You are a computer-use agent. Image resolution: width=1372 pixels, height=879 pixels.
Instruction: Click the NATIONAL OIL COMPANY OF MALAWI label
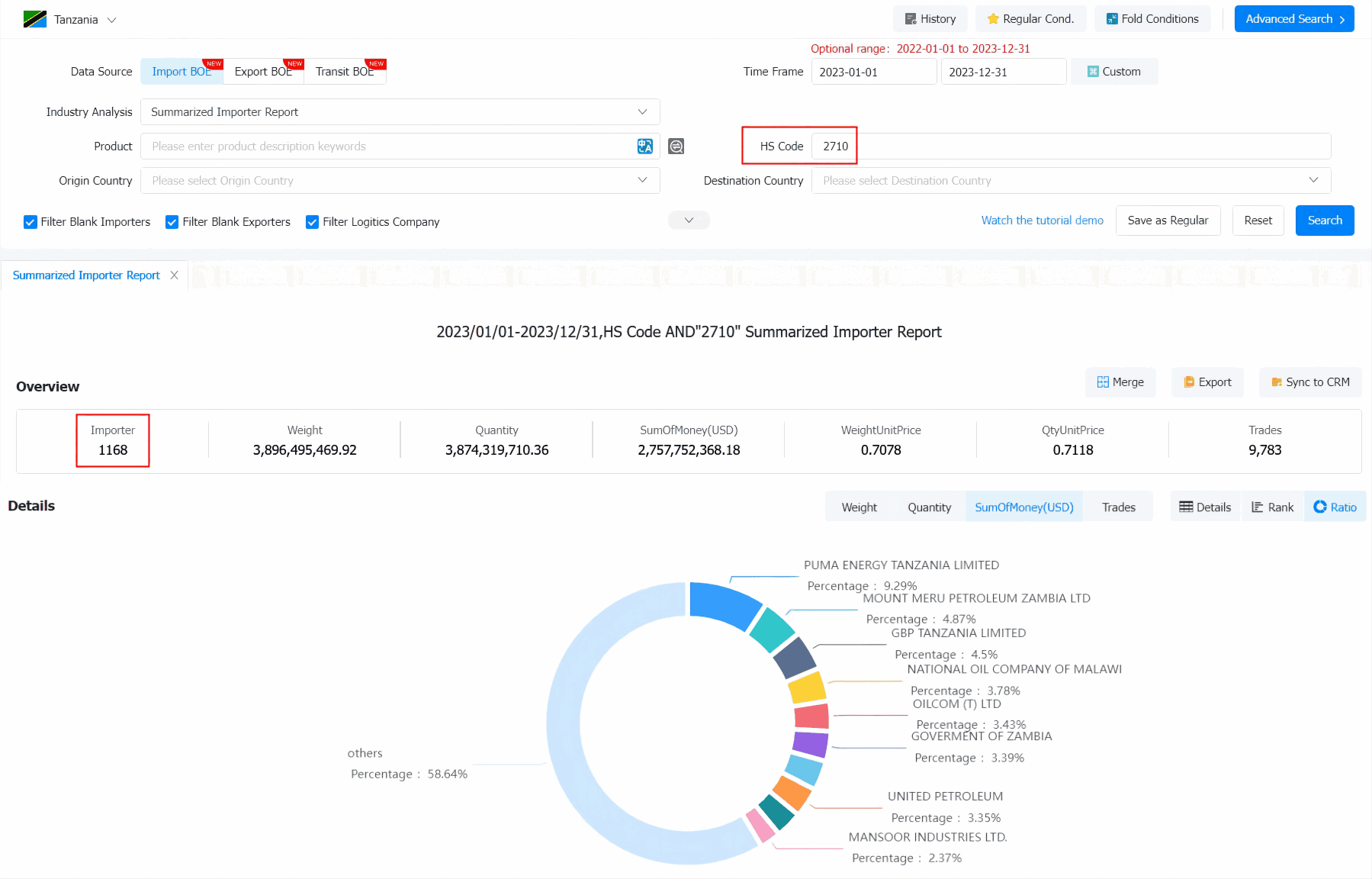coord(1014,669)
